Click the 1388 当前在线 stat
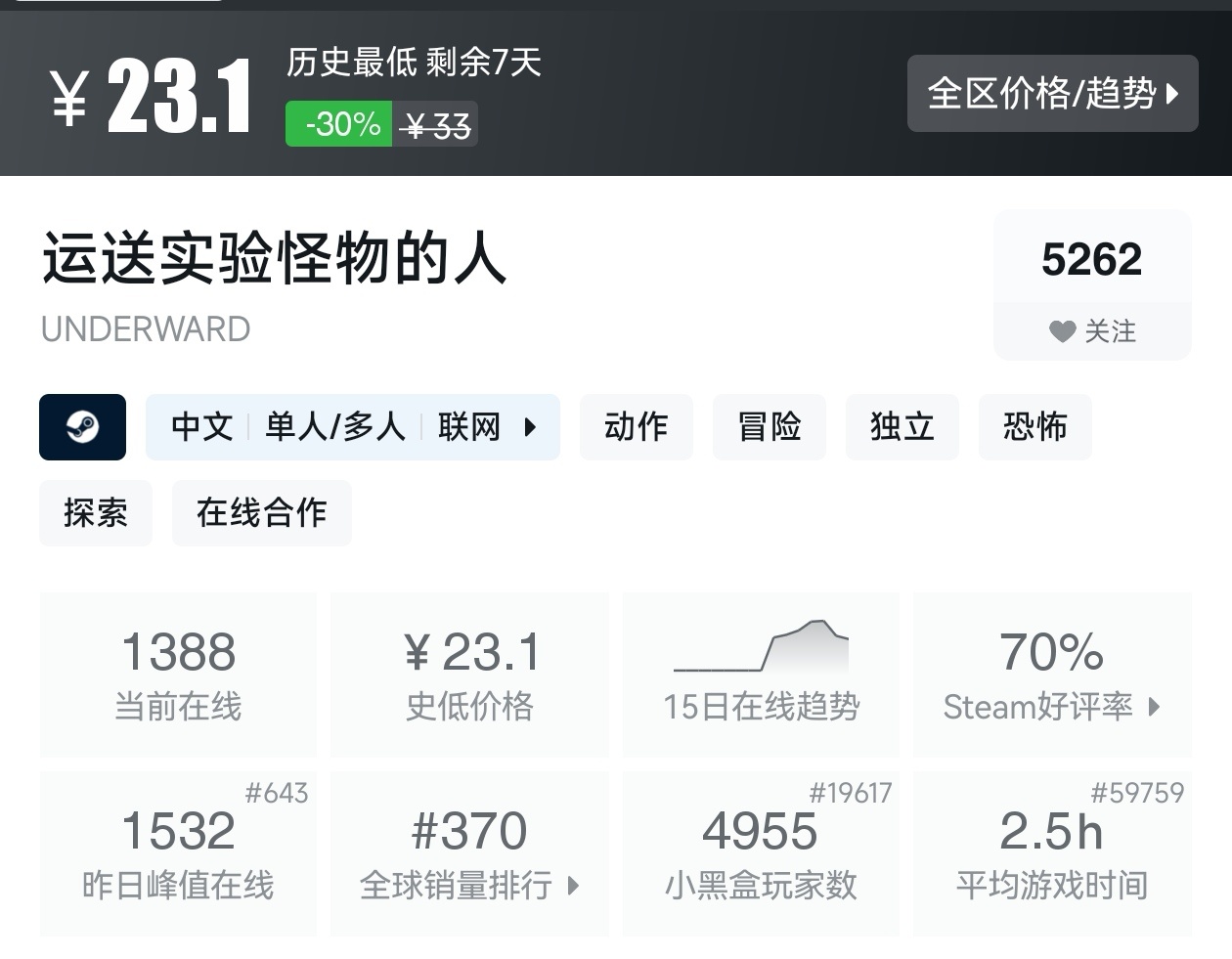Viewport: 1232px width, 959px height. pos(178,675)
